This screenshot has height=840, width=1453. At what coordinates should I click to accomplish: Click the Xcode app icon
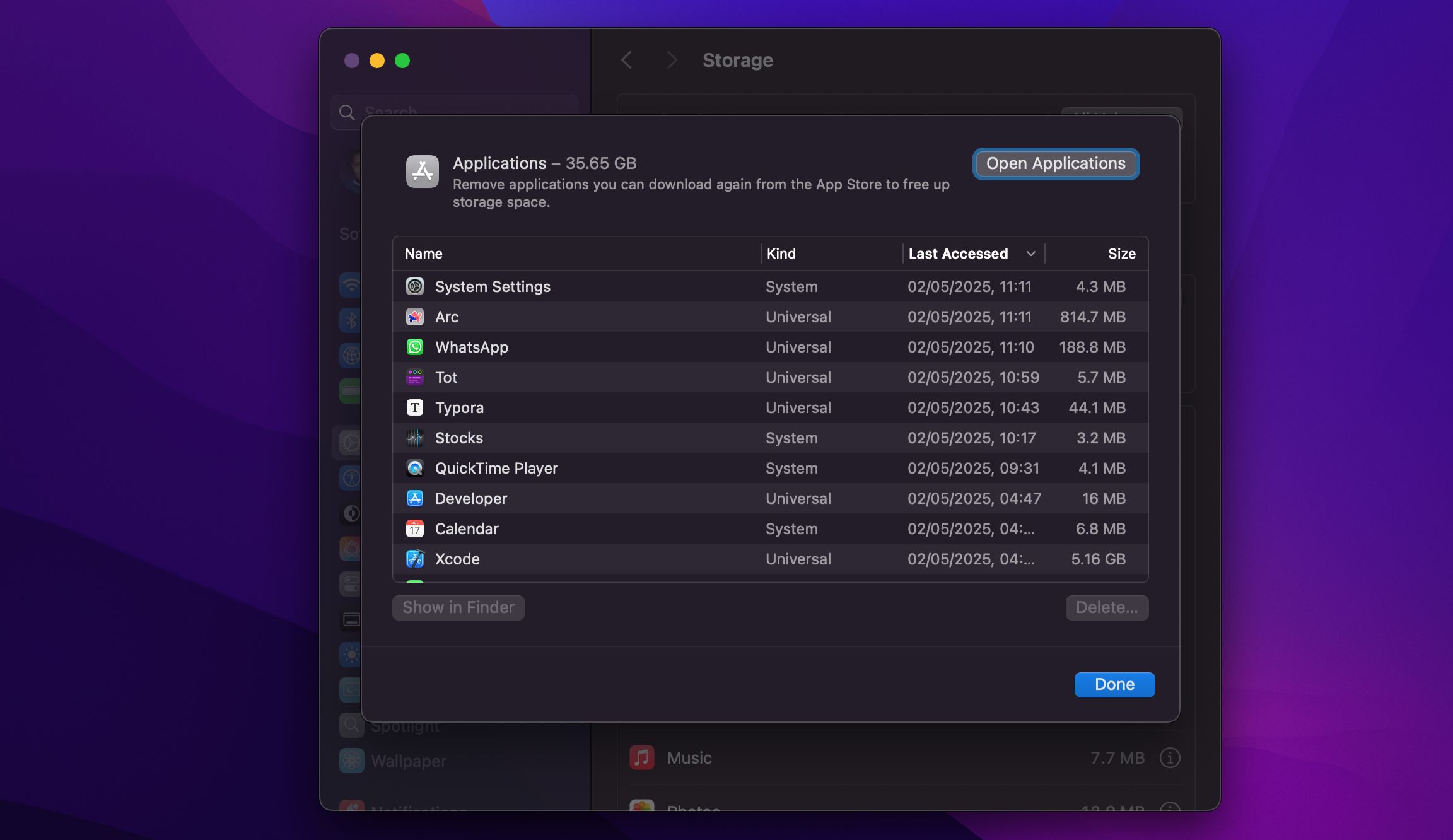click(x=414, y=559)
